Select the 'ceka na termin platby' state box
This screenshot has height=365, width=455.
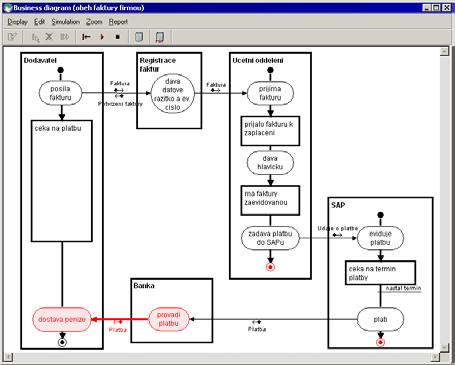380,273
